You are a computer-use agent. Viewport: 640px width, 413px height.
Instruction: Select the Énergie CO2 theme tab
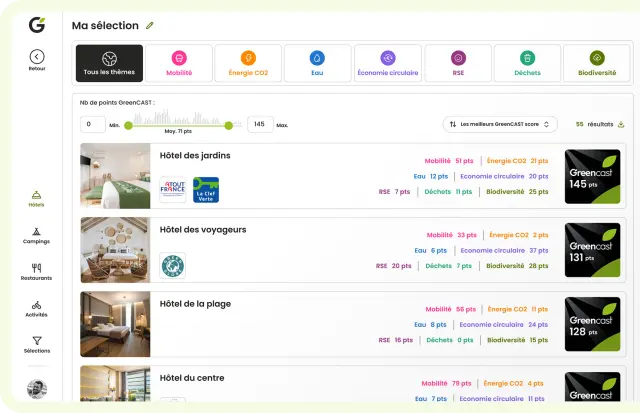(248, 63)
